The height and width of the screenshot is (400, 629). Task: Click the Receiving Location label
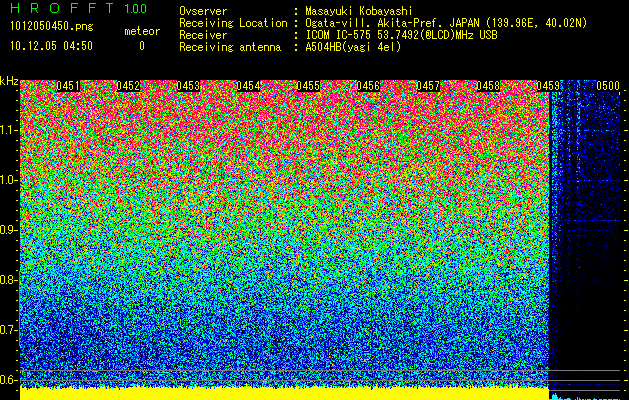233,23
